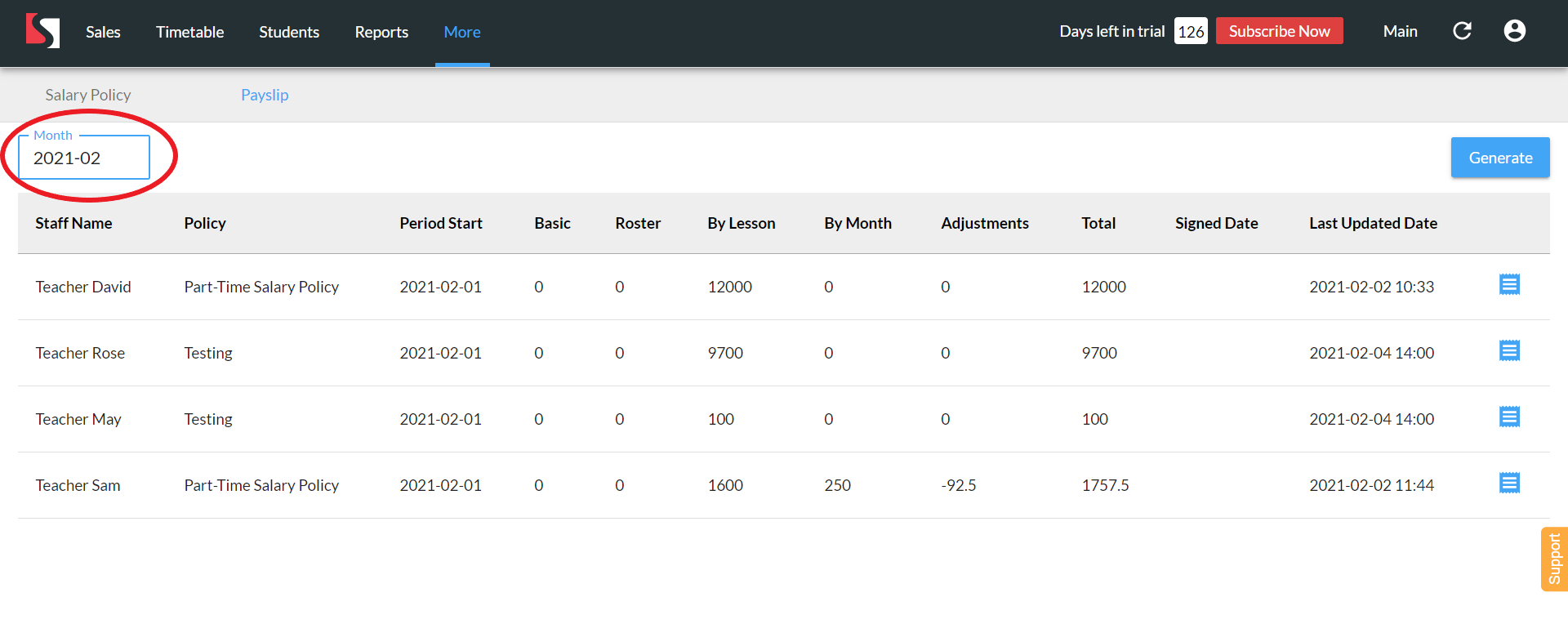Open payslip details icon for Teacher David

[x=1509, y=285]
